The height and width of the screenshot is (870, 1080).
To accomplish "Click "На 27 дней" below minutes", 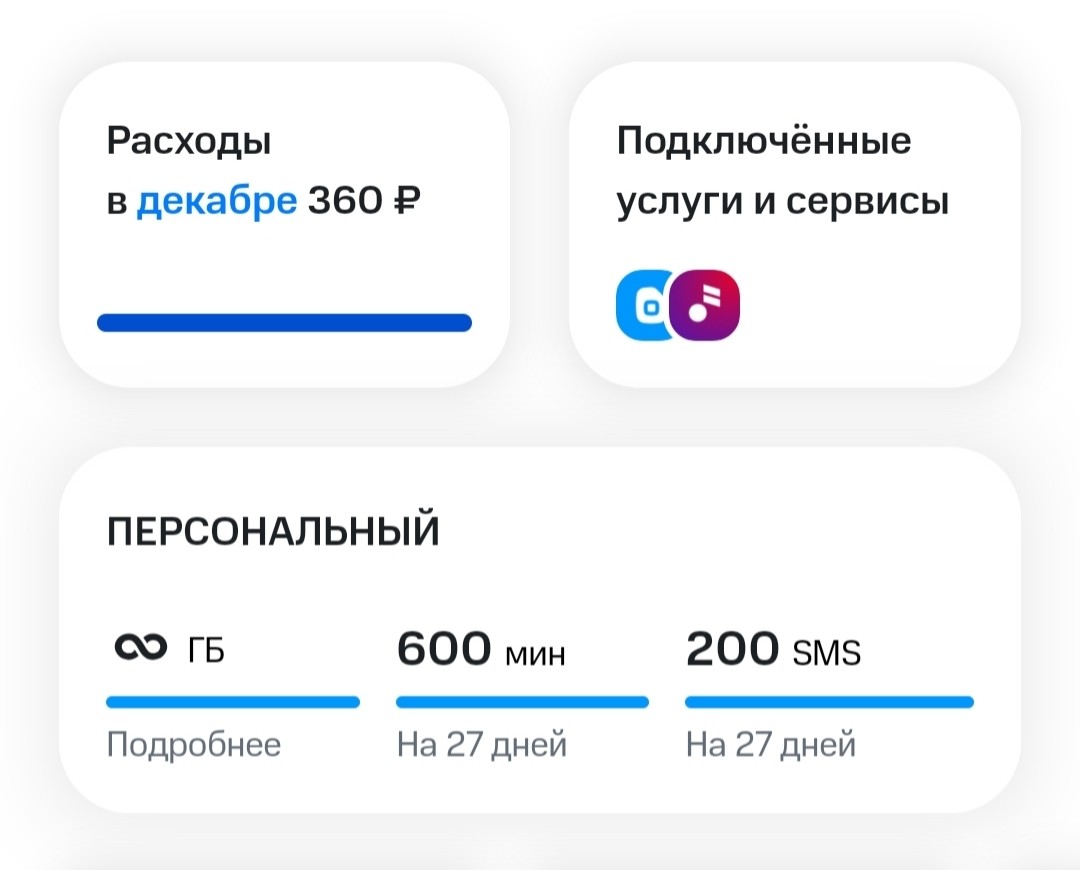I will [481, 745].
